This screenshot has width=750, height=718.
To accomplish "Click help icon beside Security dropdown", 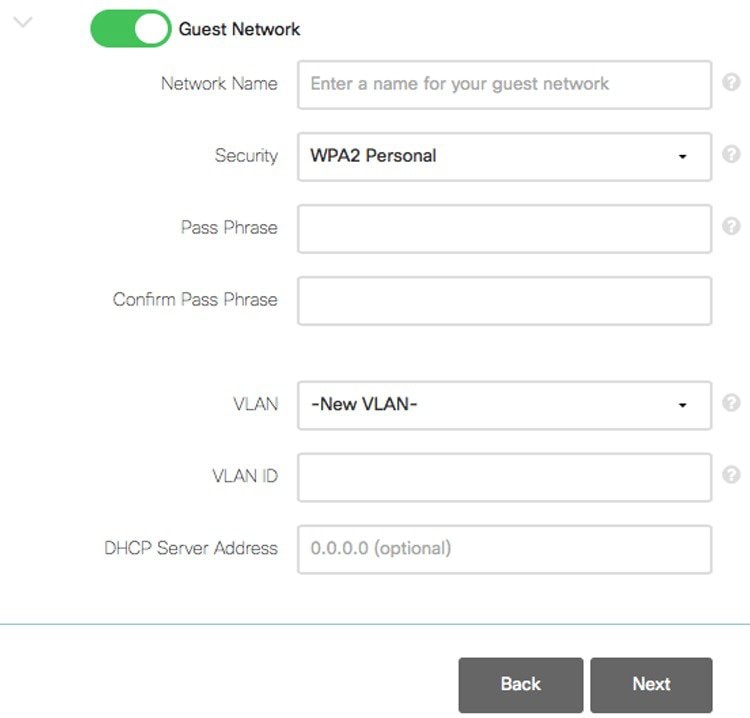I will click(731, 155).
